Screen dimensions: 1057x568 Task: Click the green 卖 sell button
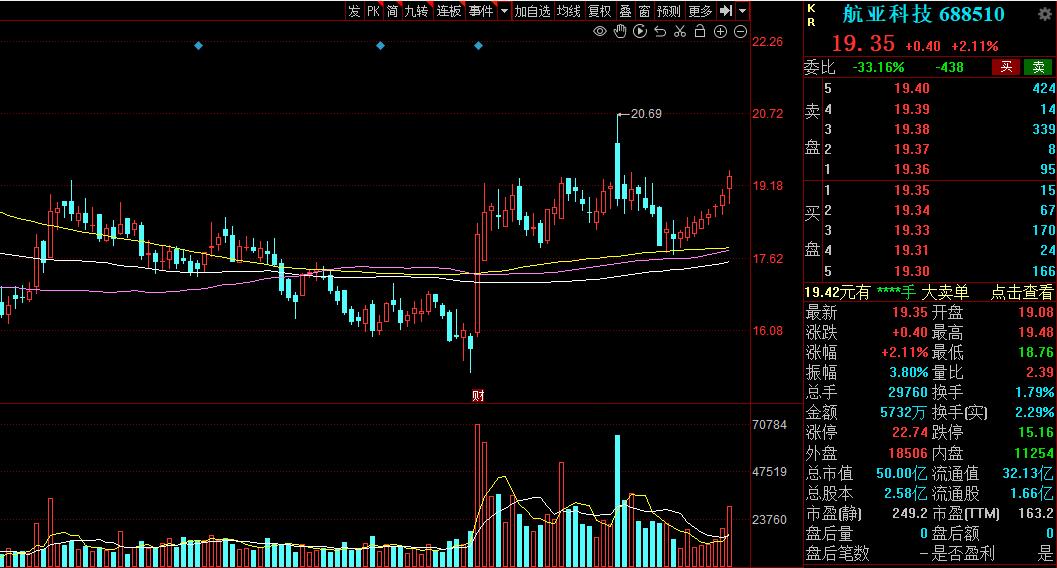pos(1038,67)
